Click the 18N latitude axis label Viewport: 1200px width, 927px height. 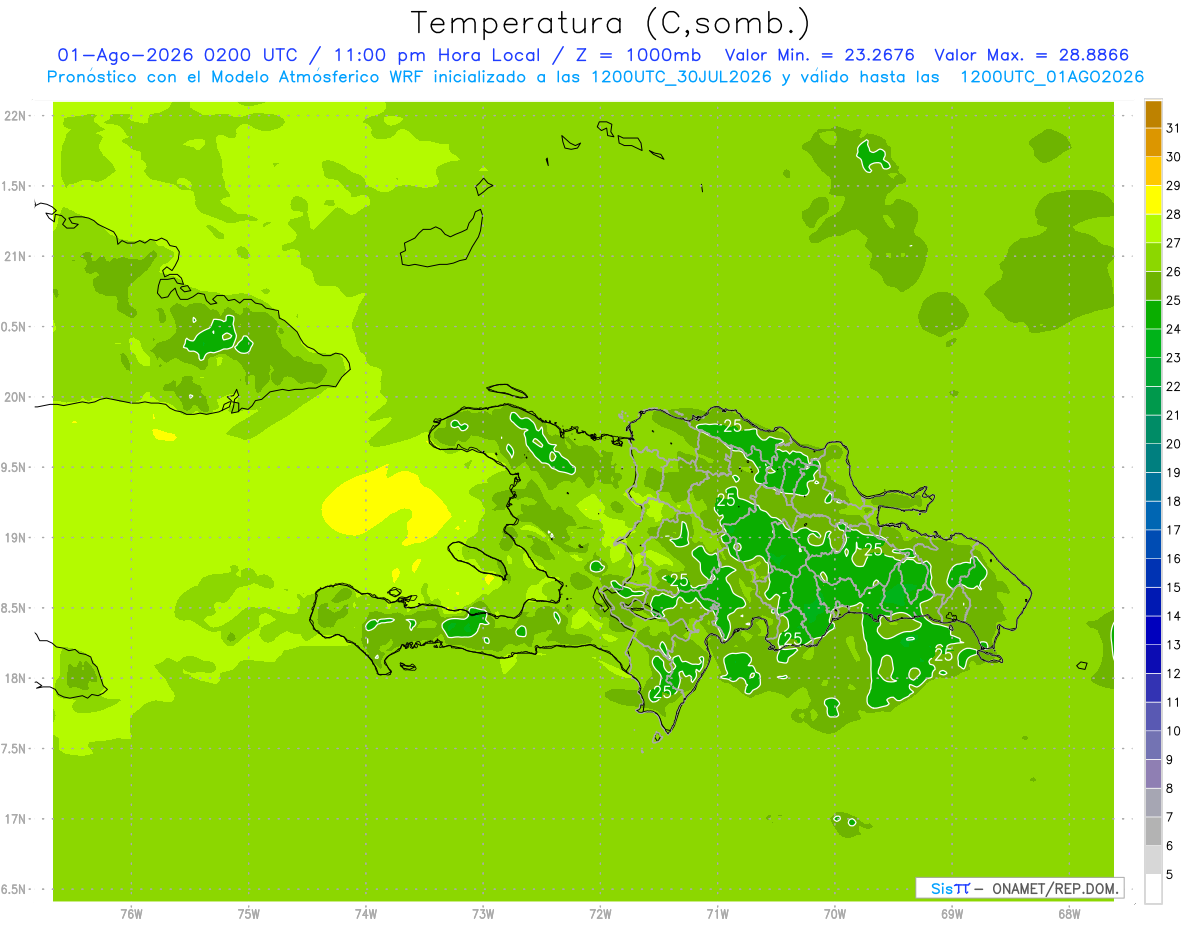pyautogui.click(x=17, y=679)
